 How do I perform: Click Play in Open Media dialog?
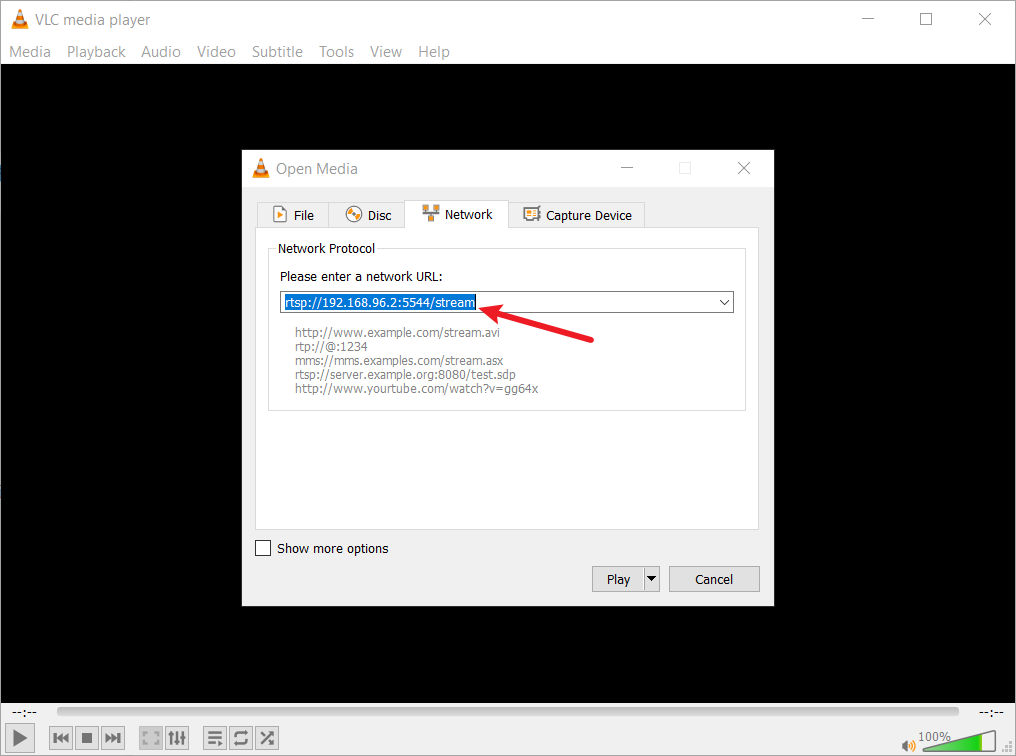tap(618, 579)
